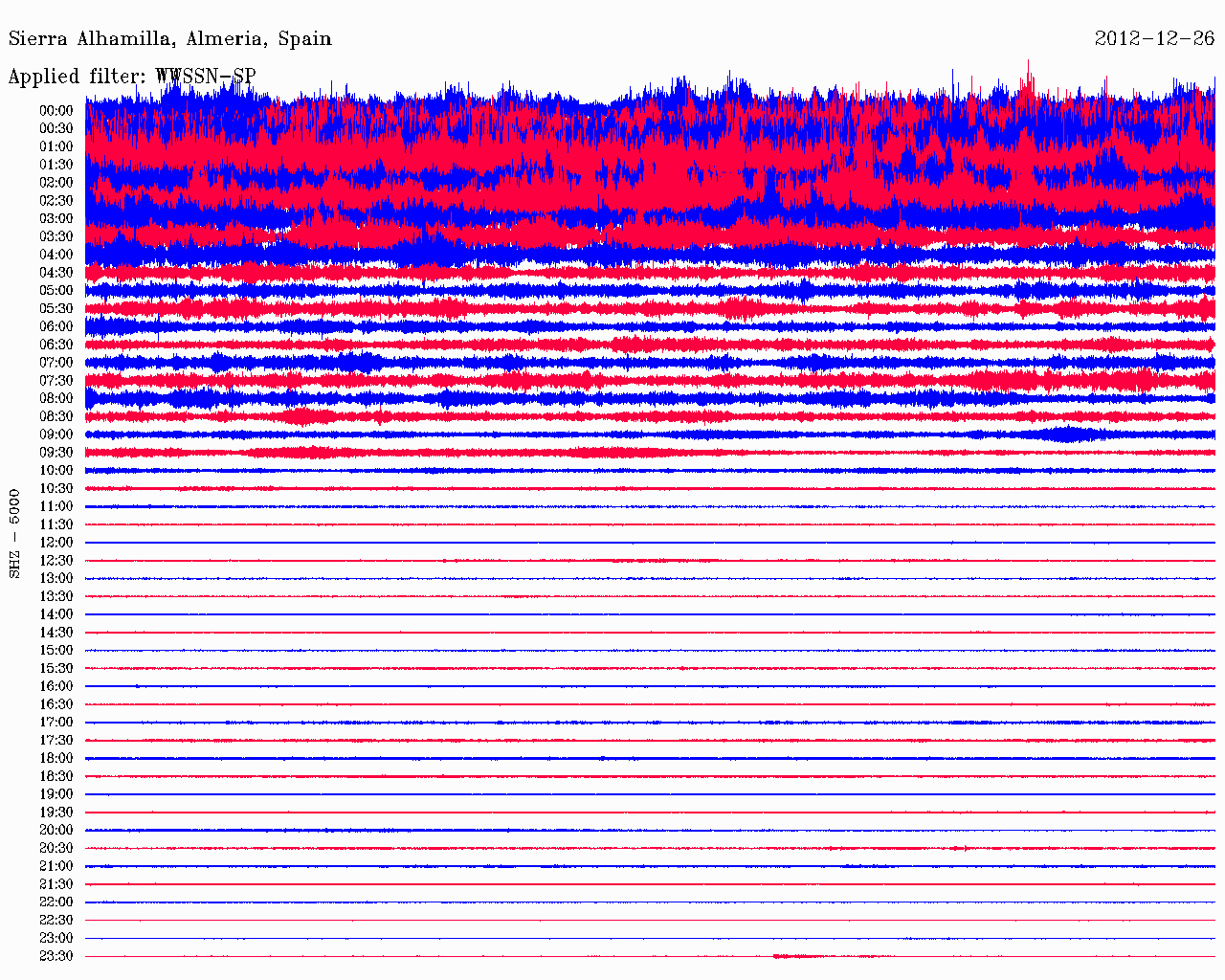Viewport: 1225px width, 980px height.
Task: Click the 06:00 time label
Action: click(56, 327)
